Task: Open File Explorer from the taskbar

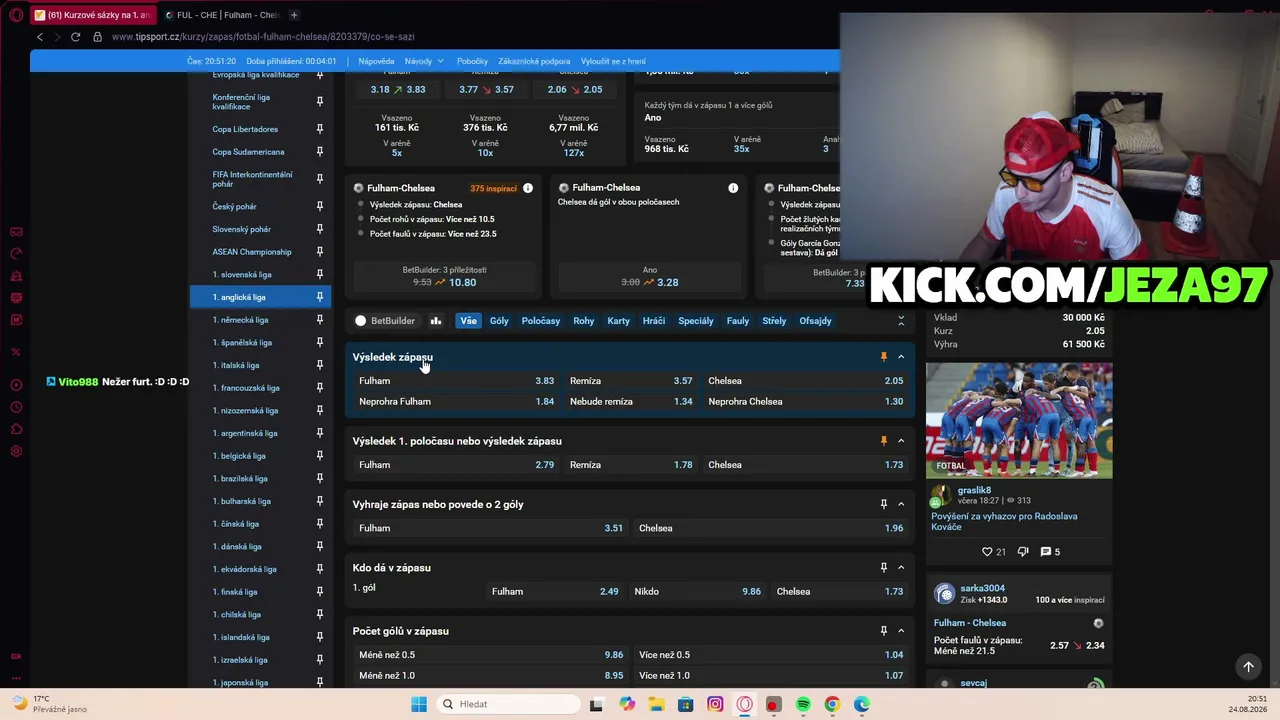Action: [x=656, y=704]
